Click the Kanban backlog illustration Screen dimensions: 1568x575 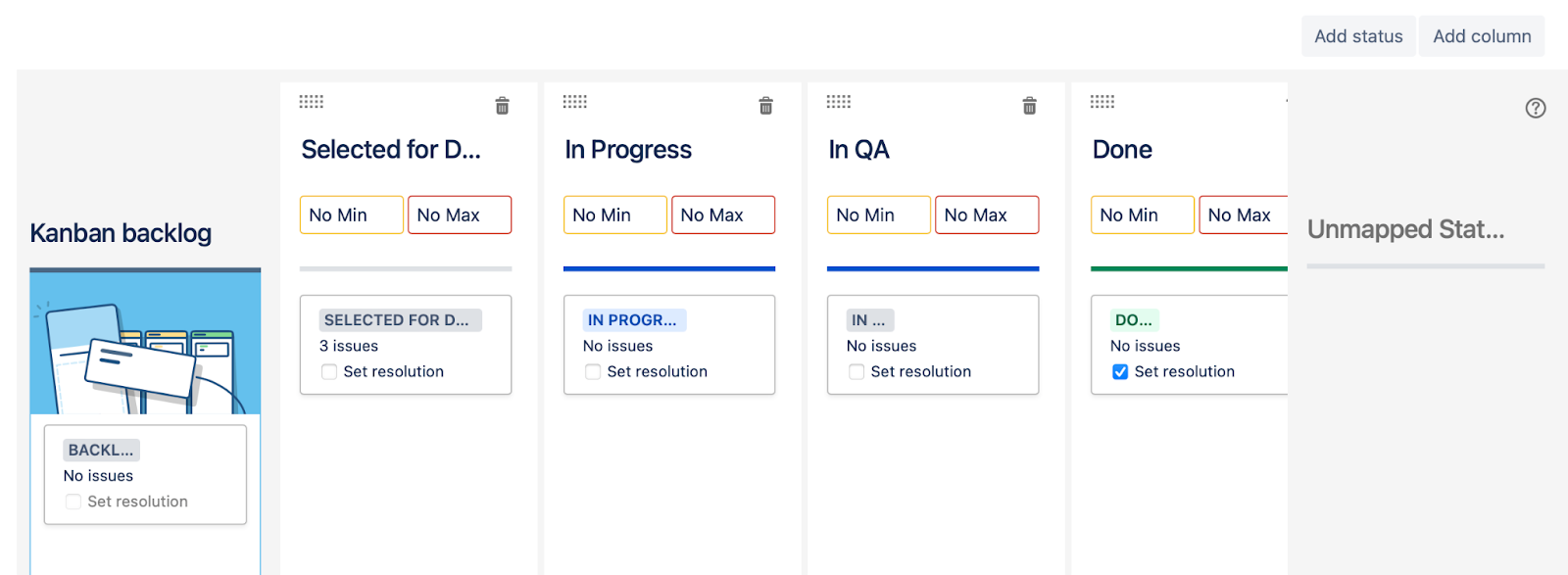[x=145, y=343]
